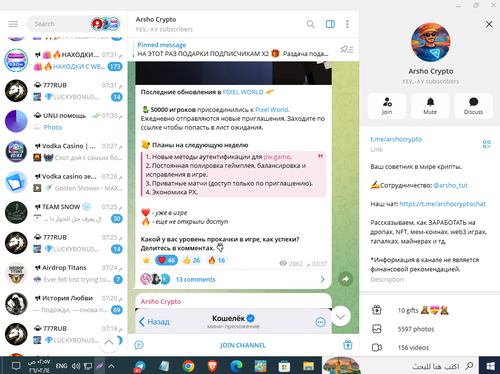The height and width of the screenshot is (374, 500).
Task: Show the QR code for the channel link
Action: (x=487, y=144)
